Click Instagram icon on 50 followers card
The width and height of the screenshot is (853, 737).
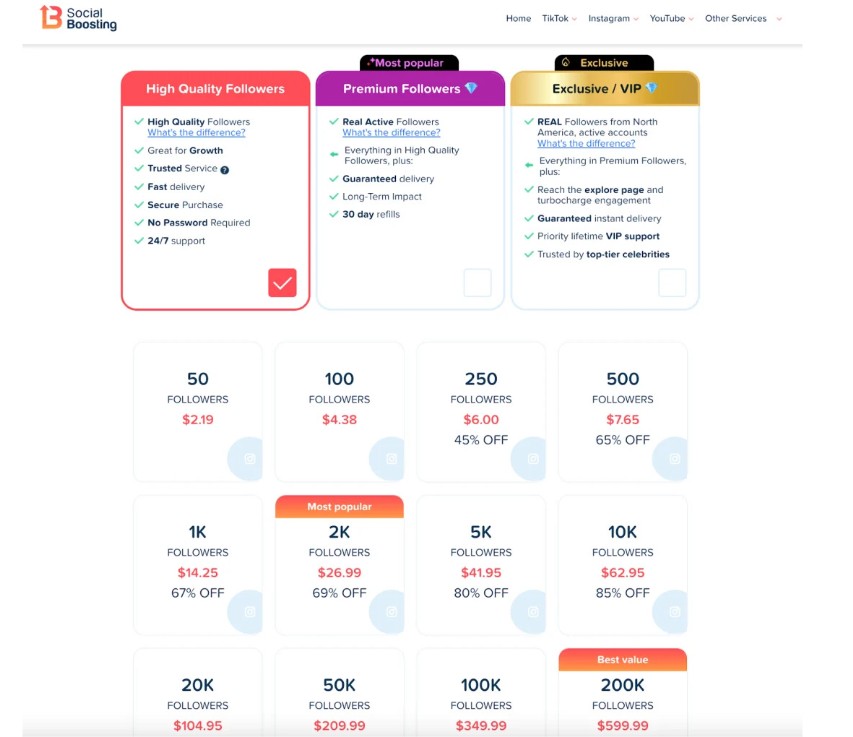(250, 459)
